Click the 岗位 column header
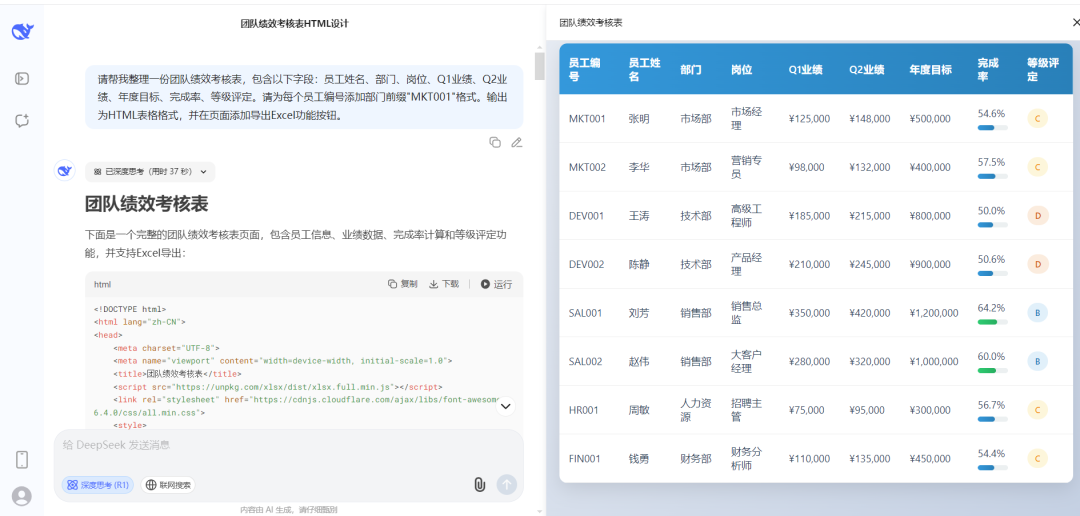 [x=742, y=70]
